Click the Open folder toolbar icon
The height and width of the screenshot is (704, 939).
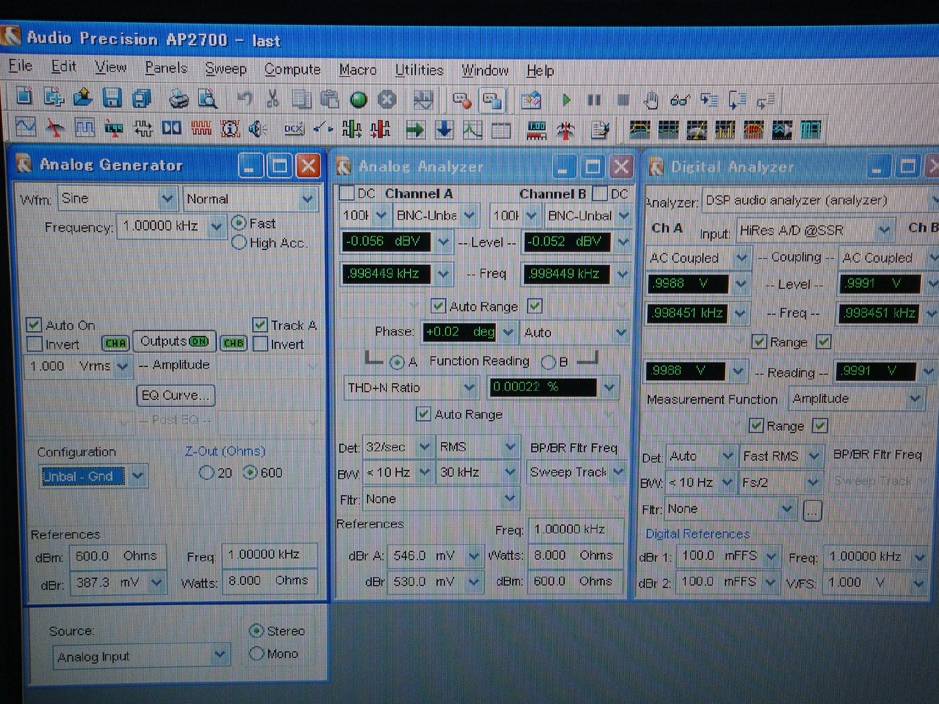(x=83, y=97)
